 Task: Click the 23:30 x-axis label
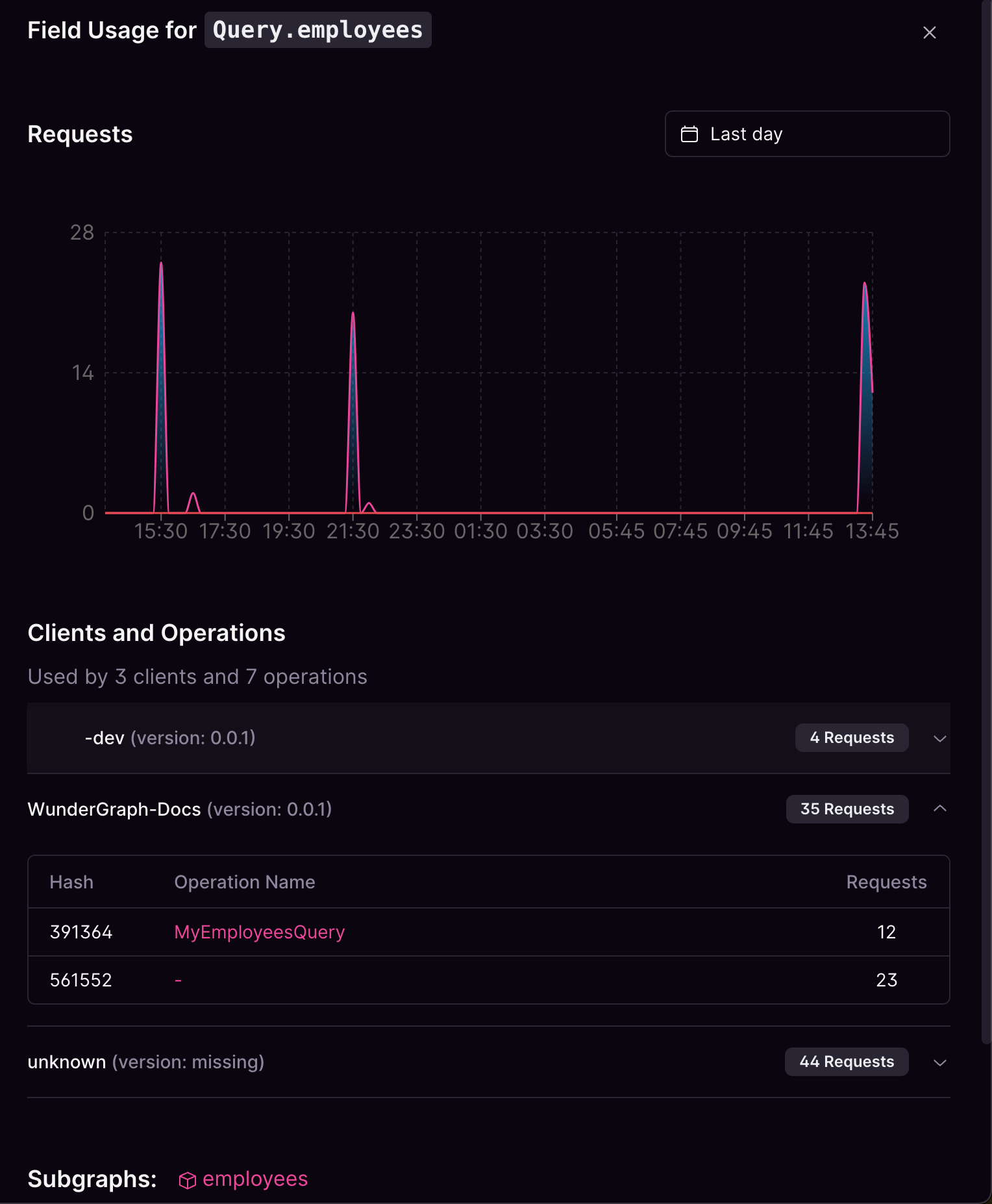(x=417, y=531)
